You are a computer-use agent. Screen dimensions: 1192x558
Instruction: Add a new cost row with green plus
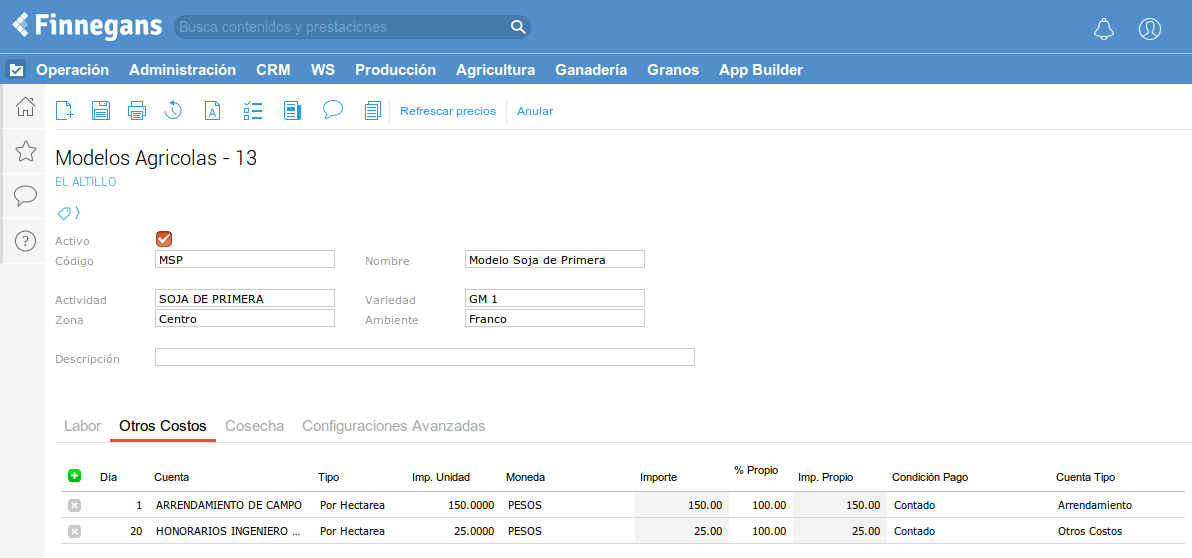[x=74, y=476]
